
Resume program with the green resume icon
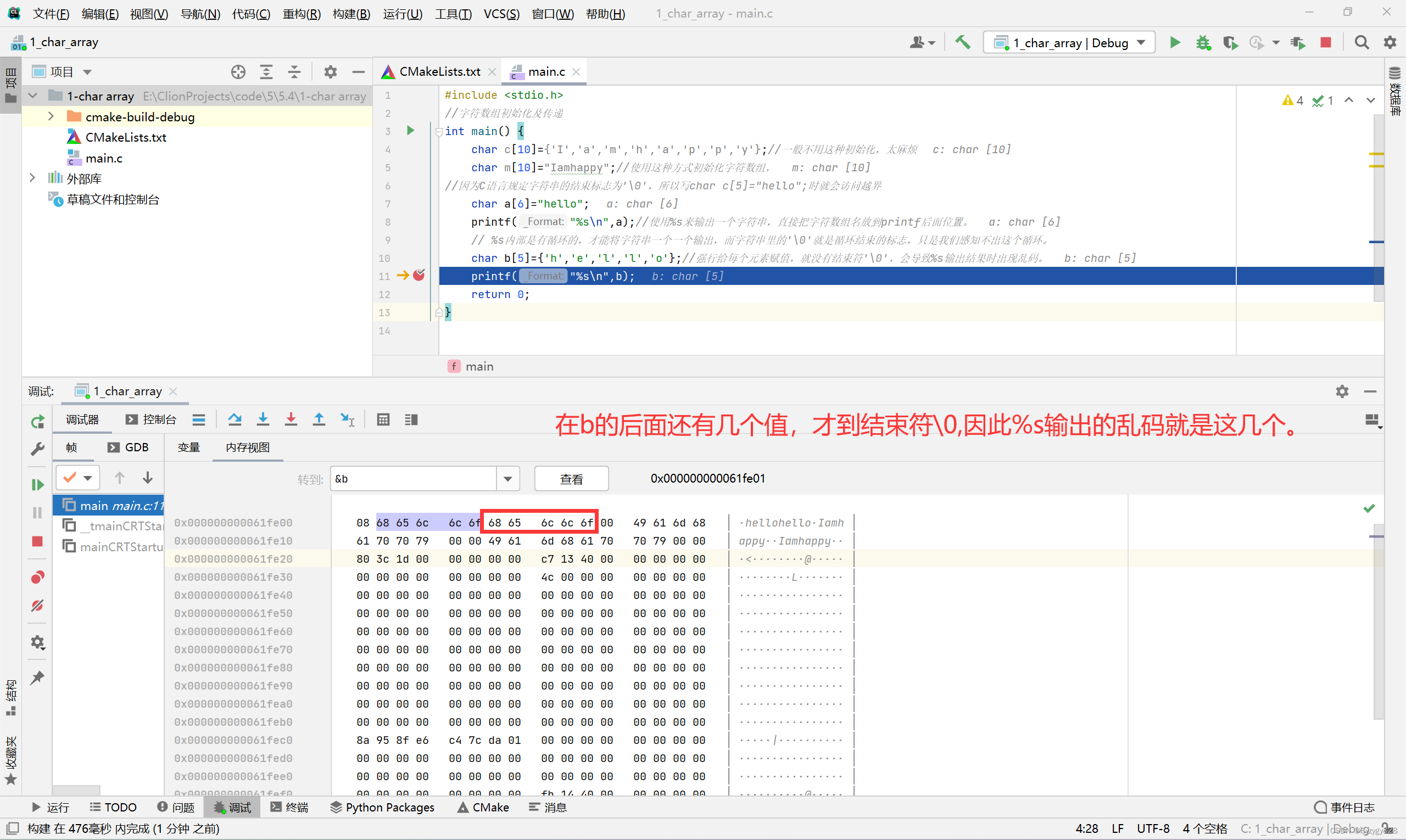pos(37,485)
